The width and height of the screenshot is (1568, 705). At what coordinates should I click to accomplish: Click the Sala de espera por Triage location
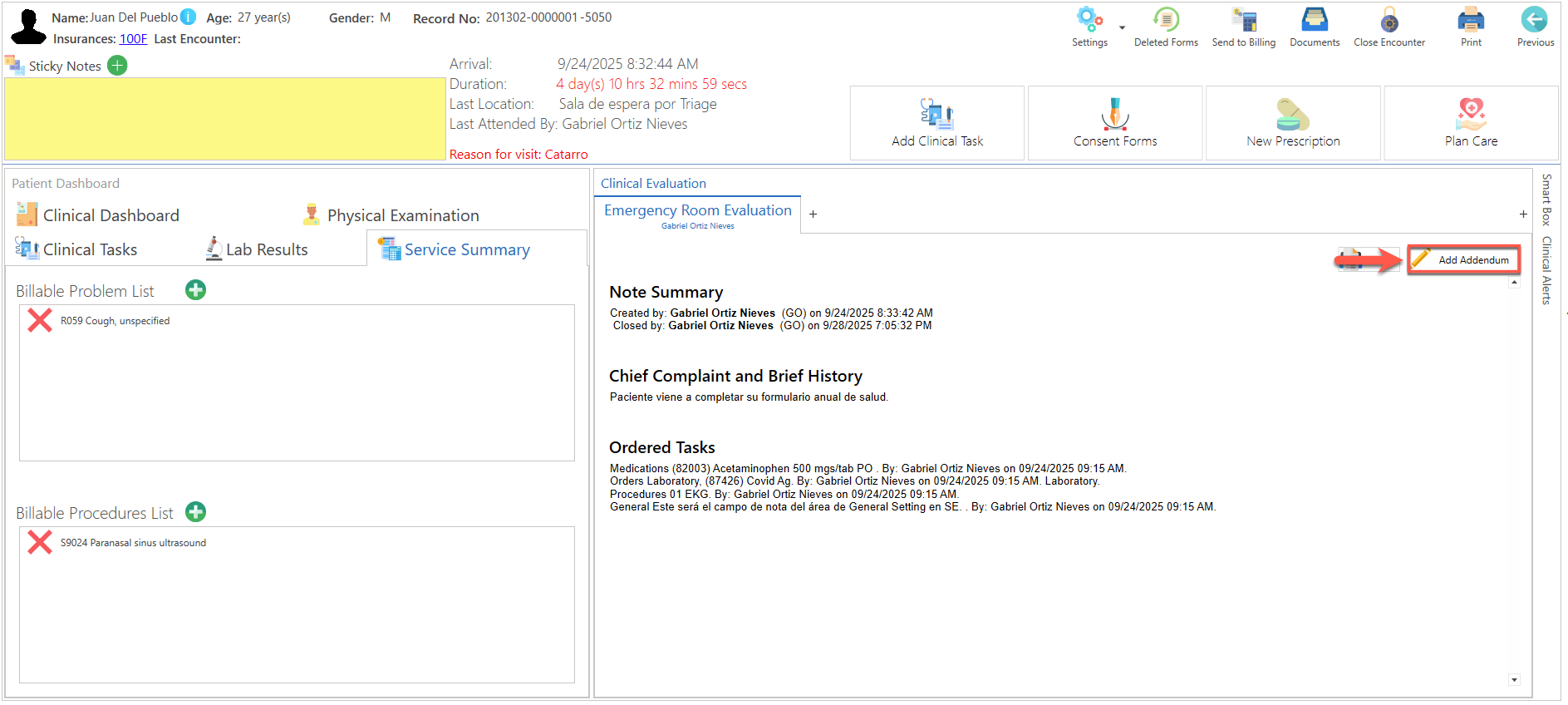(x=637, y=104)
